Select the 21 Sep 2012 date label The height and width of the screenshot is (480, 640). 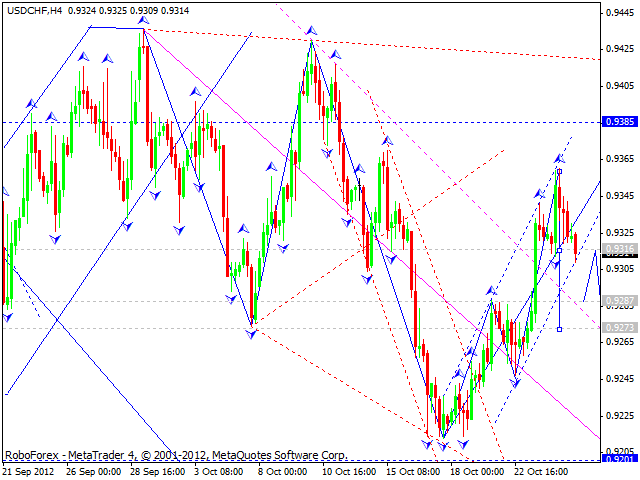[x=32, y=470]
